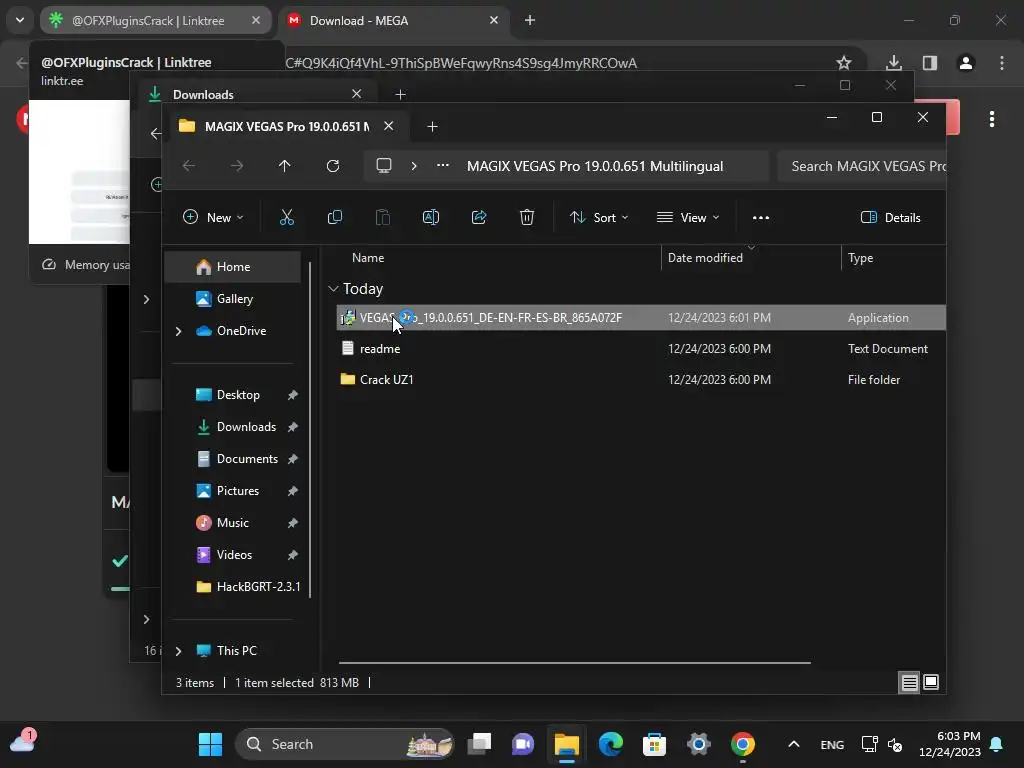Click the taskbar Search box
Screen dimensions: 1024x768
pos(344,744)
